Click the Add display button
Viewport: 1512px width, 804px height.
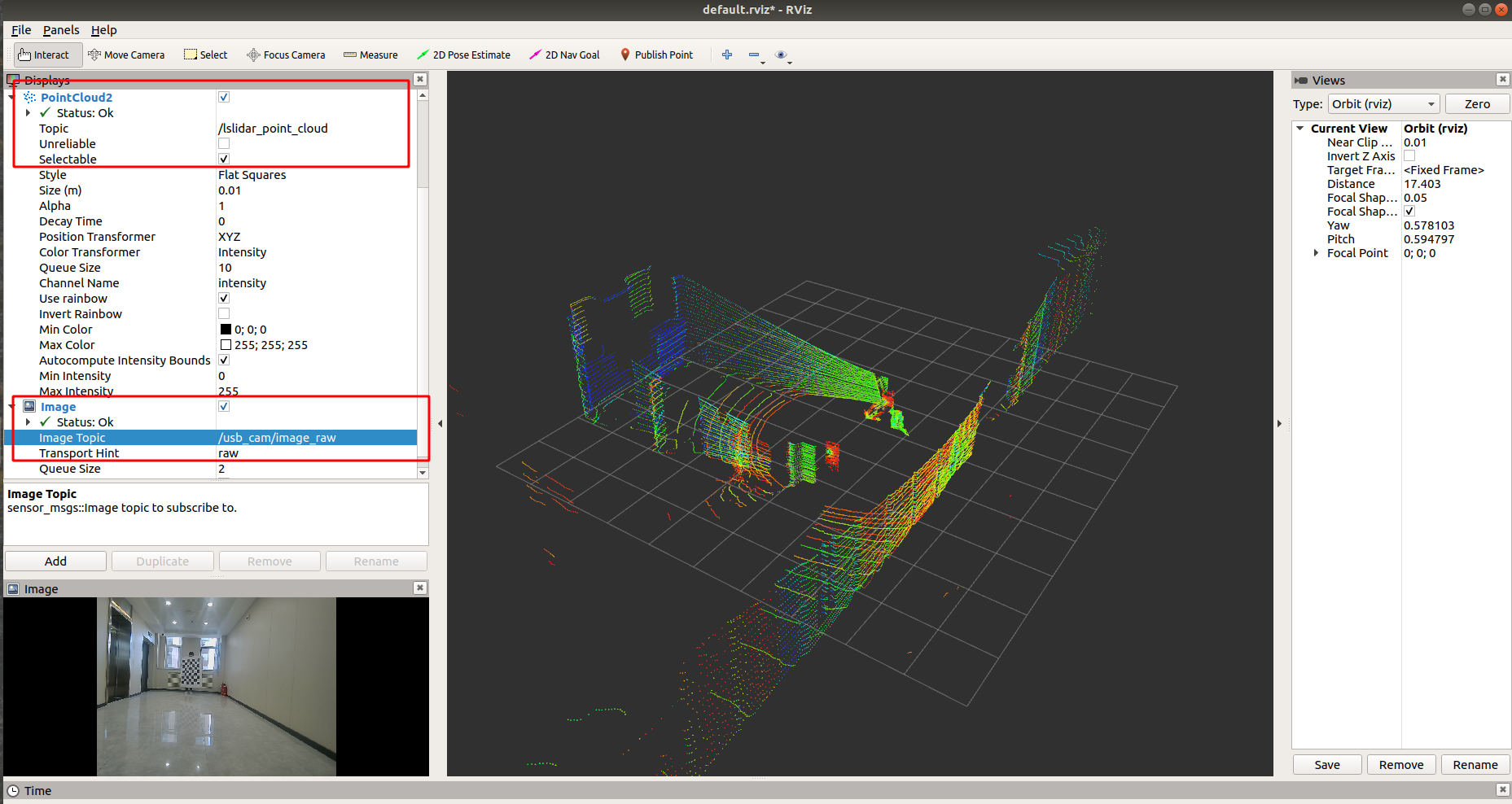click(x=55, y=561)
